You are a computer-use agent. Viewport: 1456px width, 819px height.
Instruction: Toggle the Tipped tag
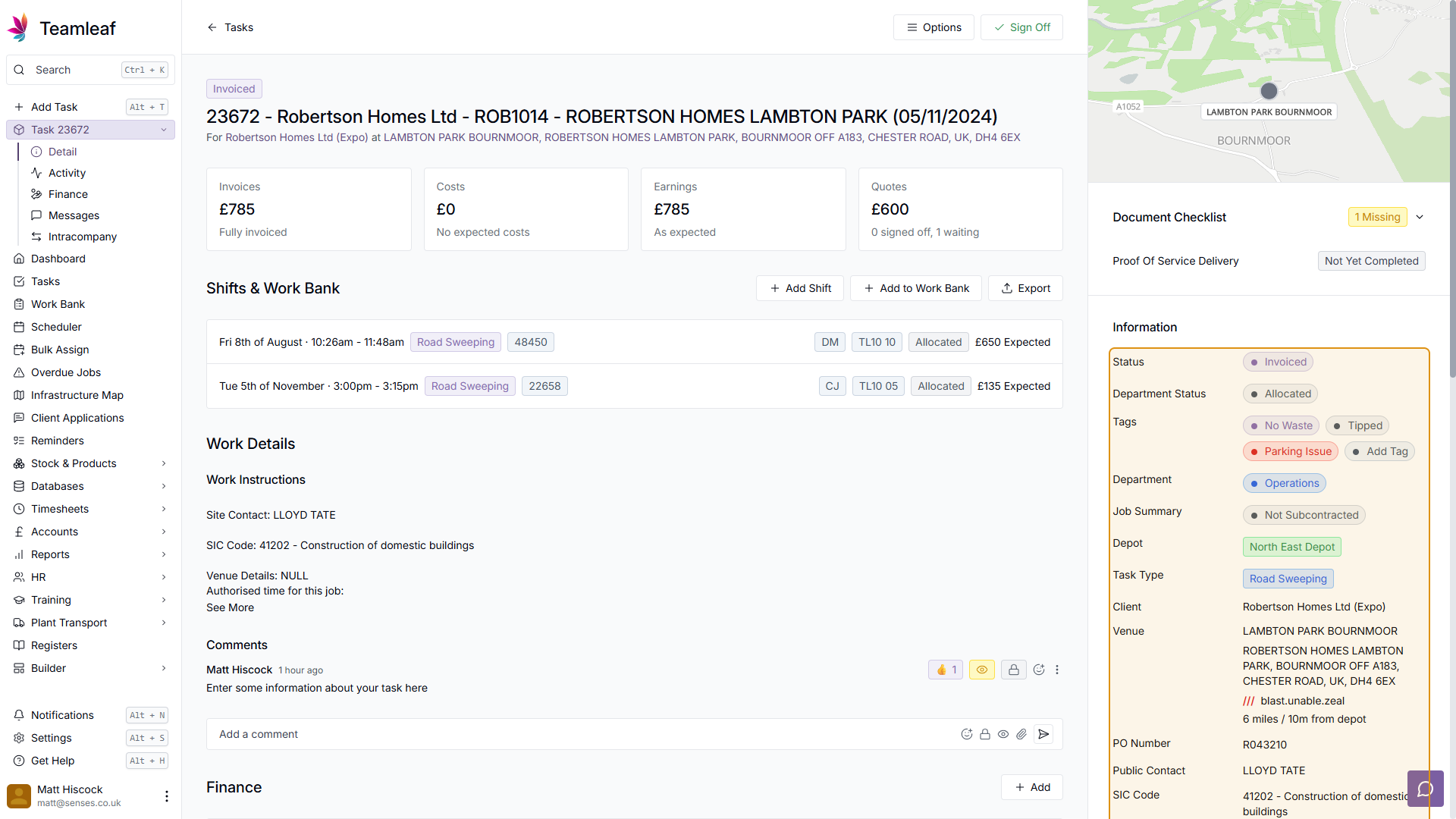coord(1357,425)
